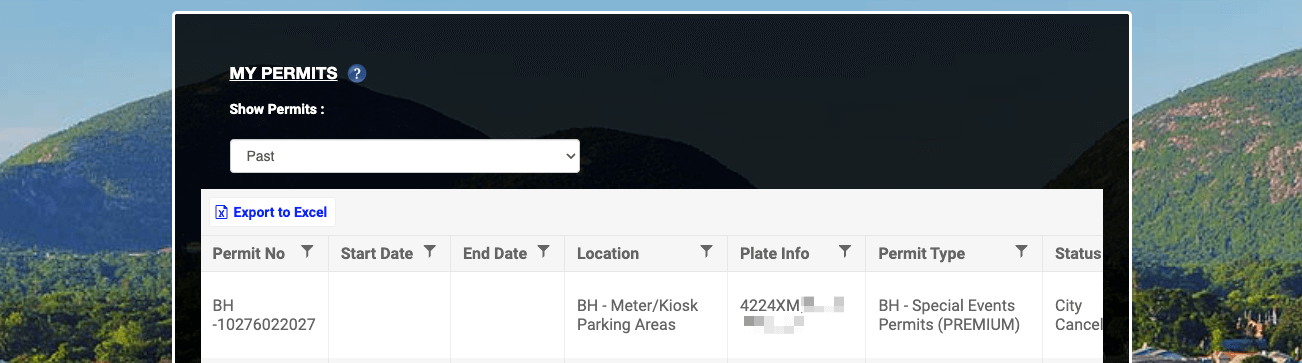This screenshot has width=1302, height=363.
Task: Select permit number BH -10276022027
Action: (x=265, y=315)
